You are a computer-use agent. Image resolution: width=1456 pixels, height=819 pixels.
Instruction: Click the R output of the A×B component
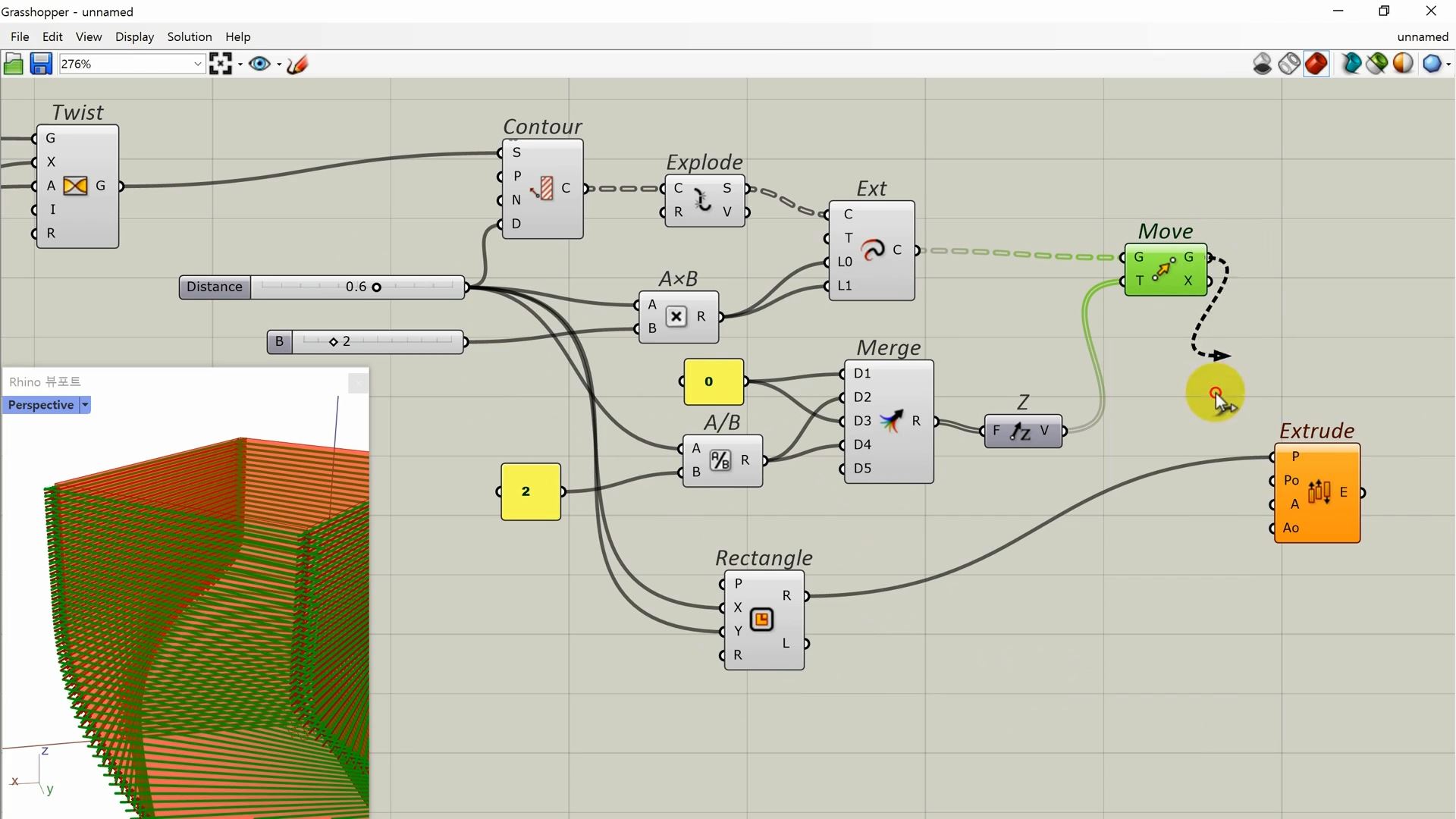(701, 316)
